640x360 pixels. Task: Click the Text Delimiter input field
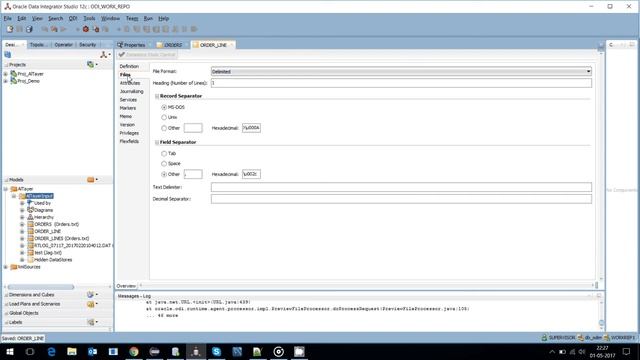(x=401, y=187)
